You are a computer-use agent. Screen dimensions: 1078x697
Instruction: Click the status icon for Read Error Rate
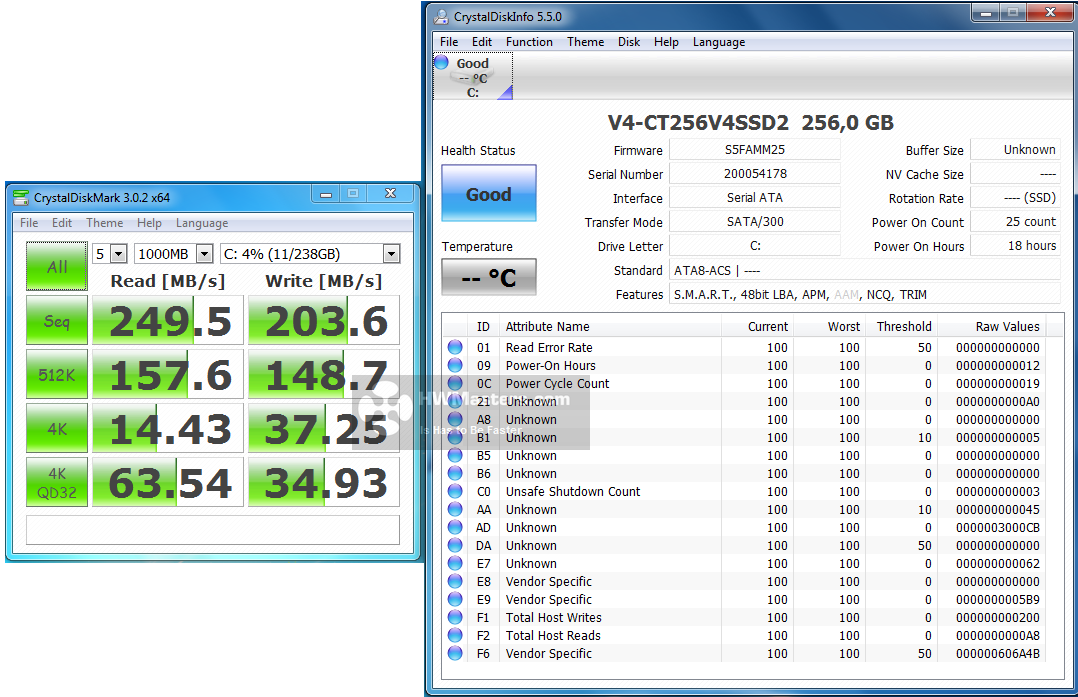click(x=455, y=347)
